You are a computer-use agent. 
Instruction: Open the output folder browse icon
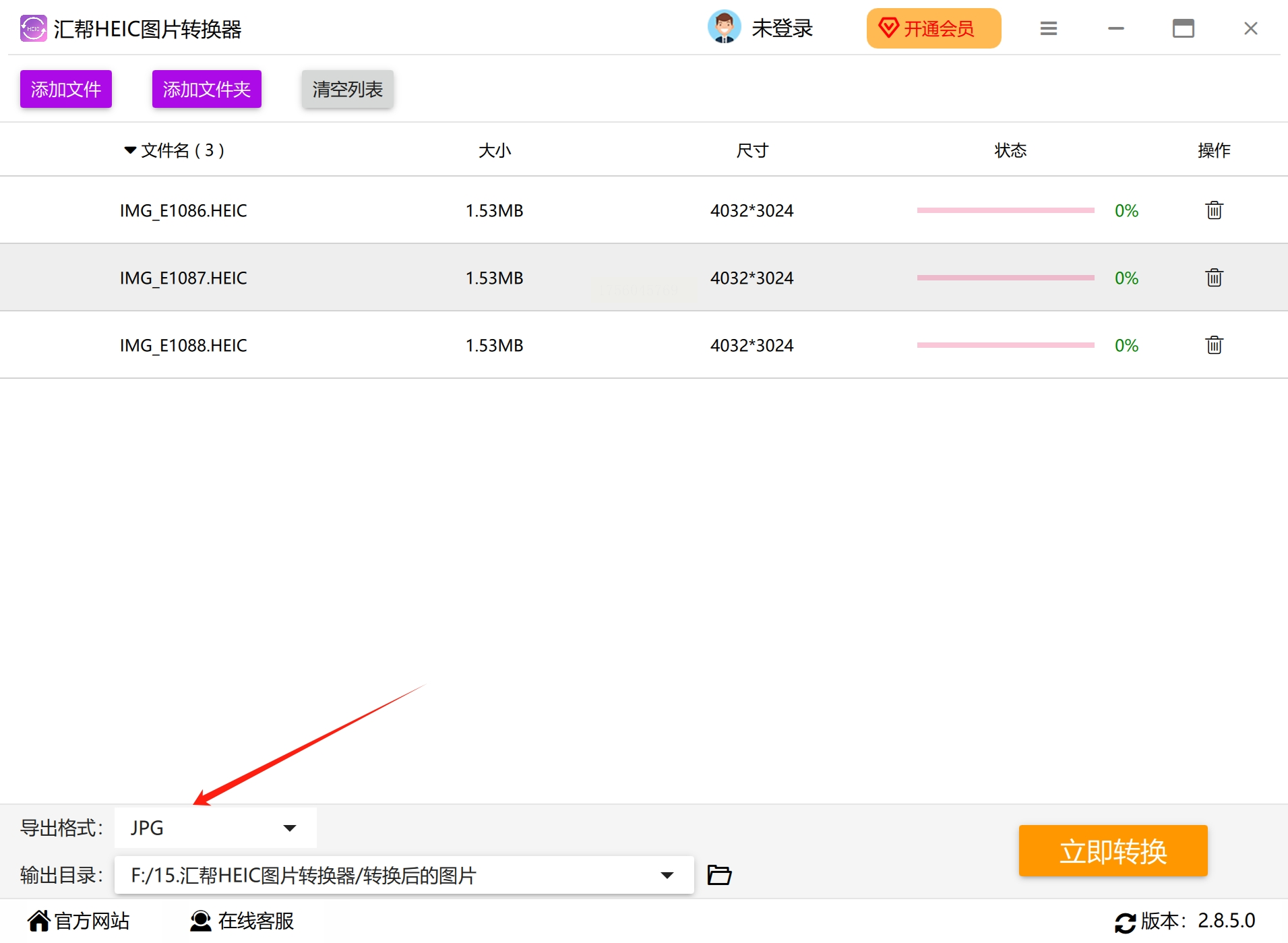(x=719, y=875)
